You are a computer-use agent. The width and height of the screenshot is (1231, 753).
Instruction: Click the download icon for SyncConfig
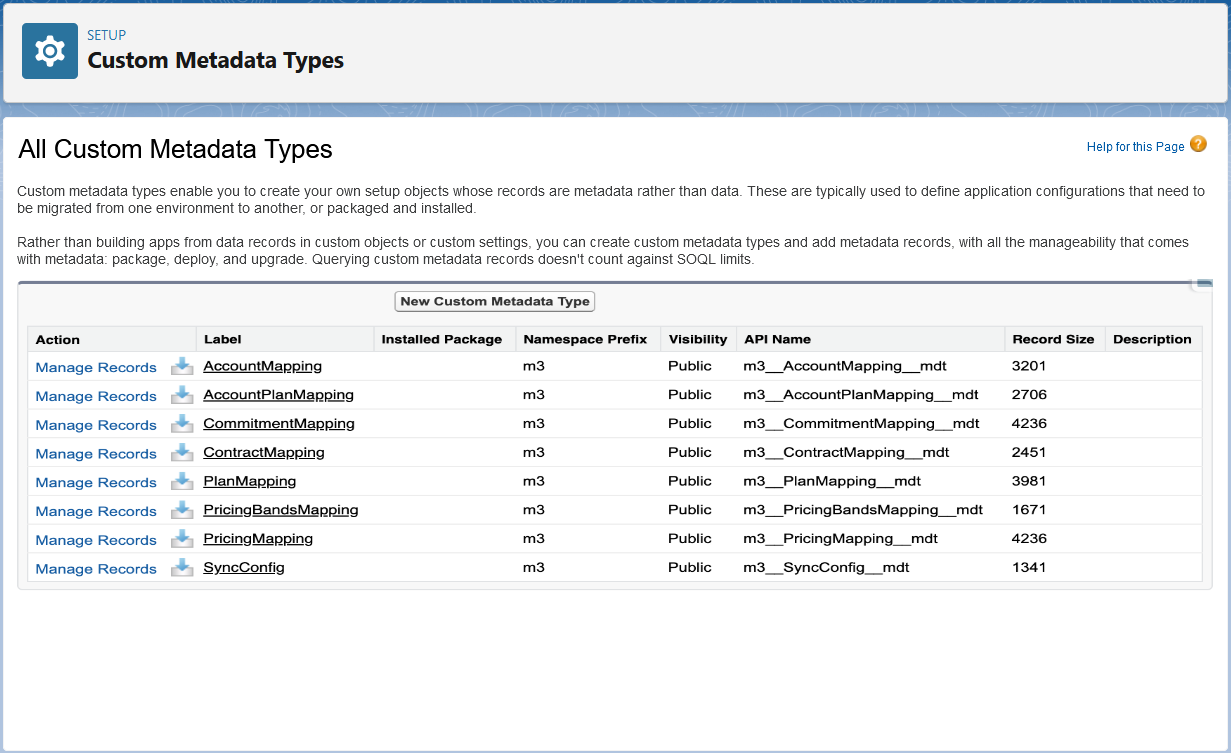click(x=182, y=568)
